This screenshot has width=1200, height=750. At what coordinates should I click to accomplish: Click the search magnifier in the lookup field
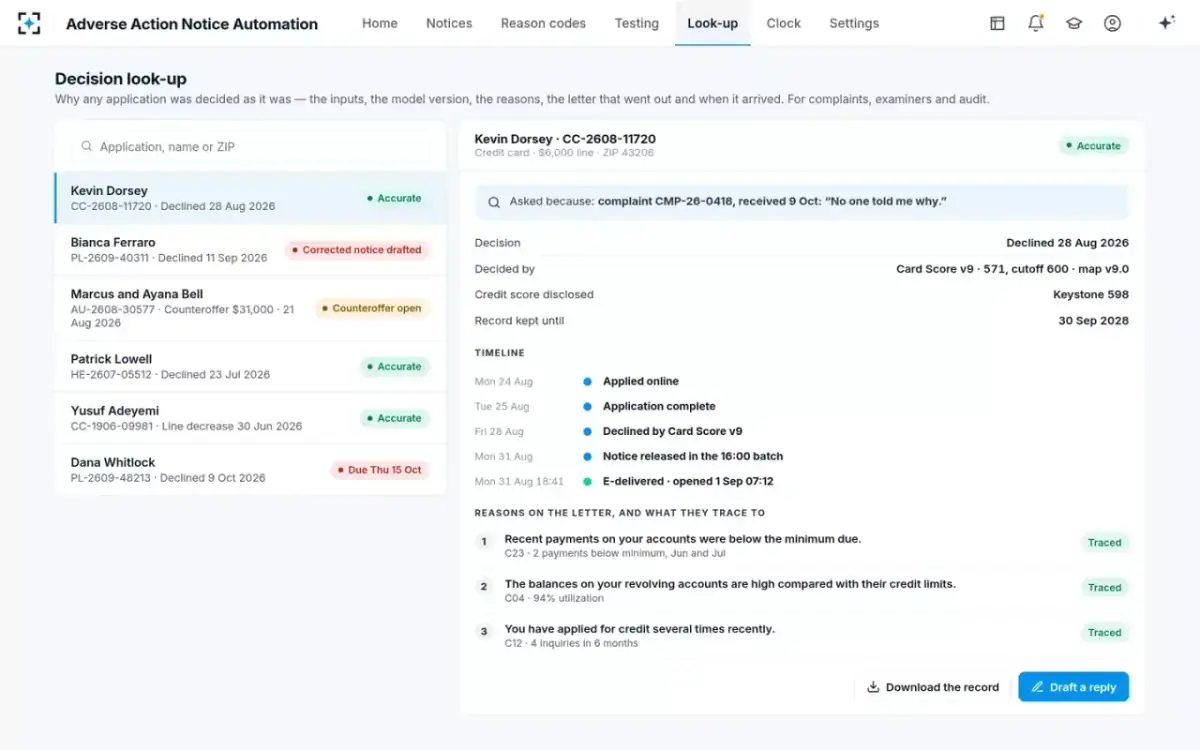coord(87,146)
